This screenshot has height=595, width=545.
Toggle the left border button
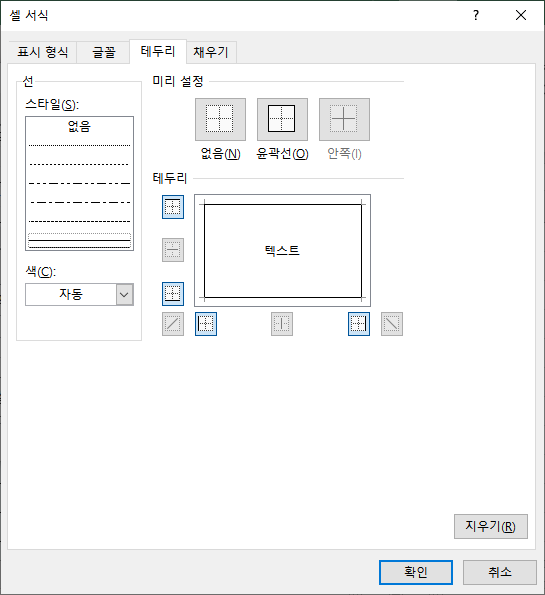coord(206,324)
